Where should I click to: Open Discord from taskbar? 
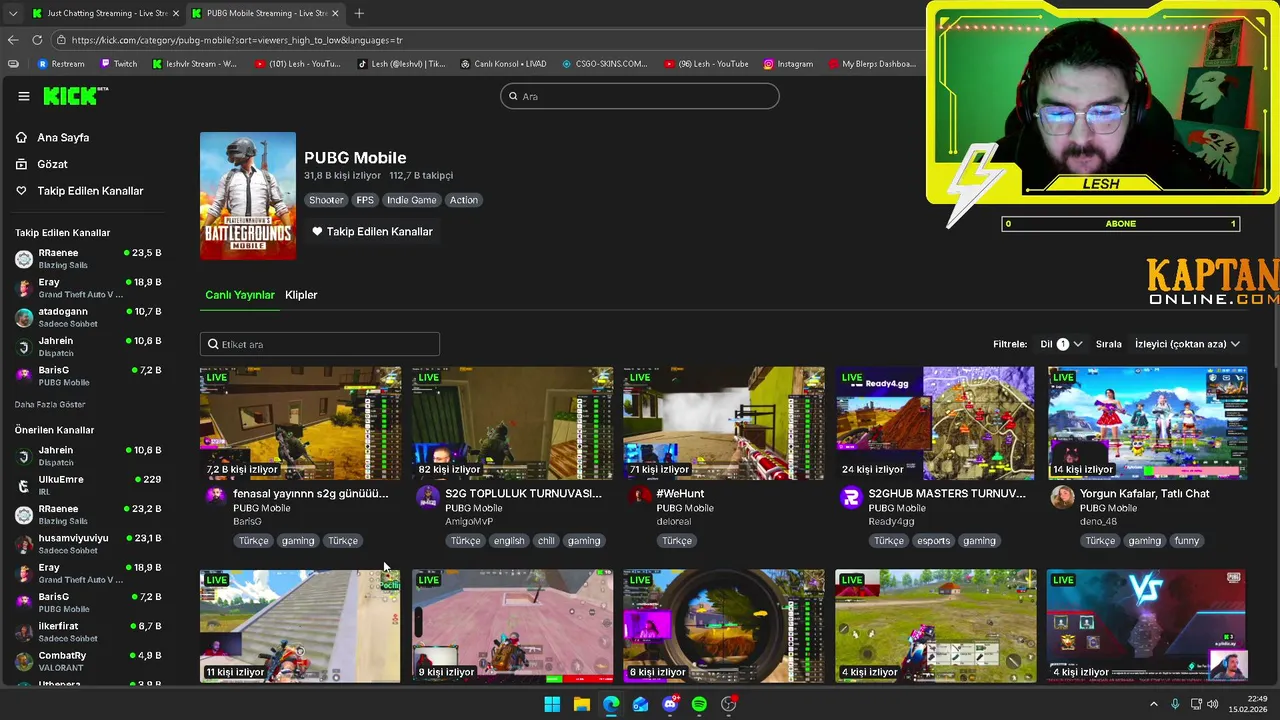[x=670, y=704]
